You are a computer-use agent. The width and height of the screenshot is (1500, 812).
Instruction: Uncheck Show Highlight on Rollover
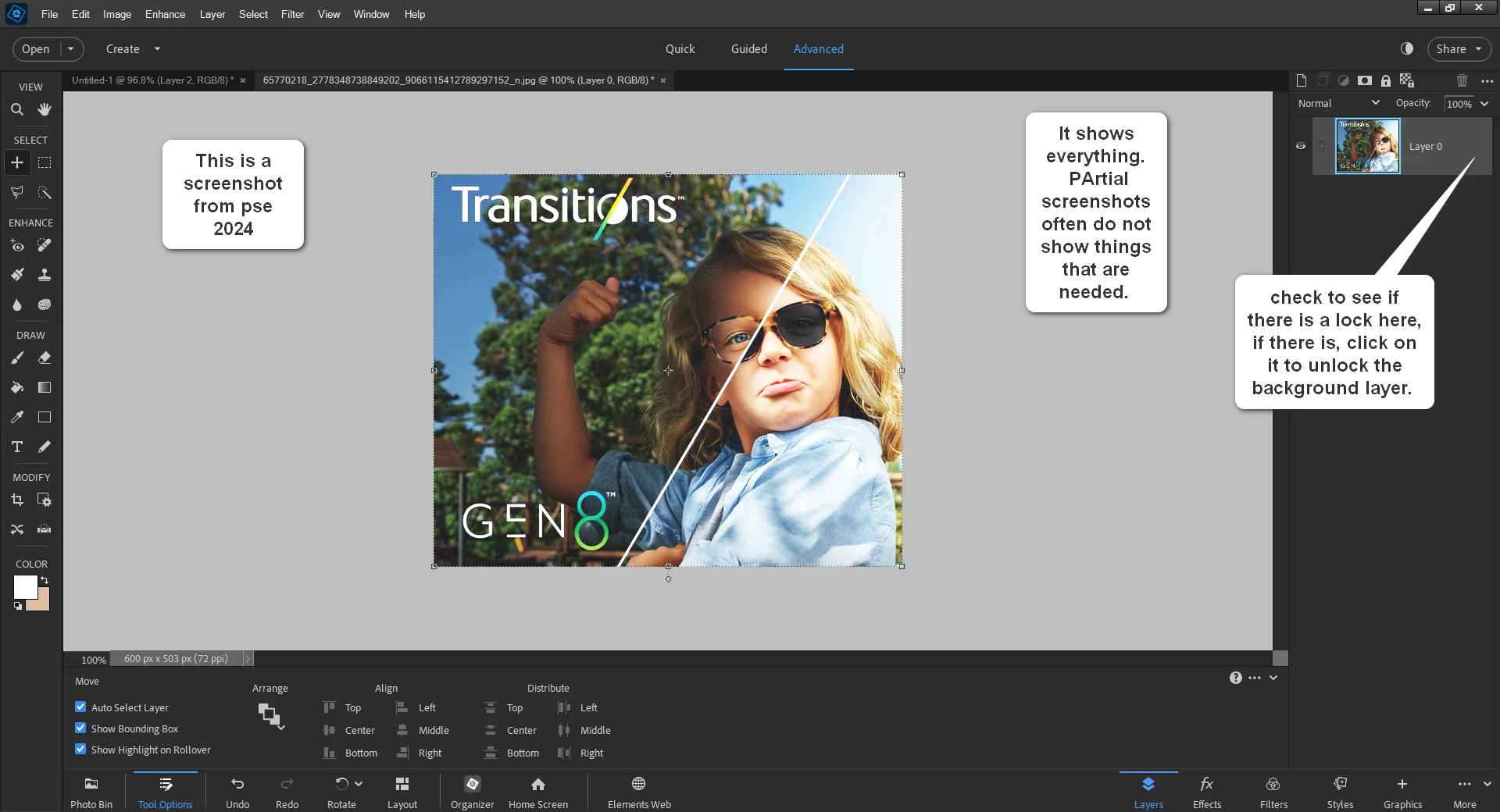(80, 749)
